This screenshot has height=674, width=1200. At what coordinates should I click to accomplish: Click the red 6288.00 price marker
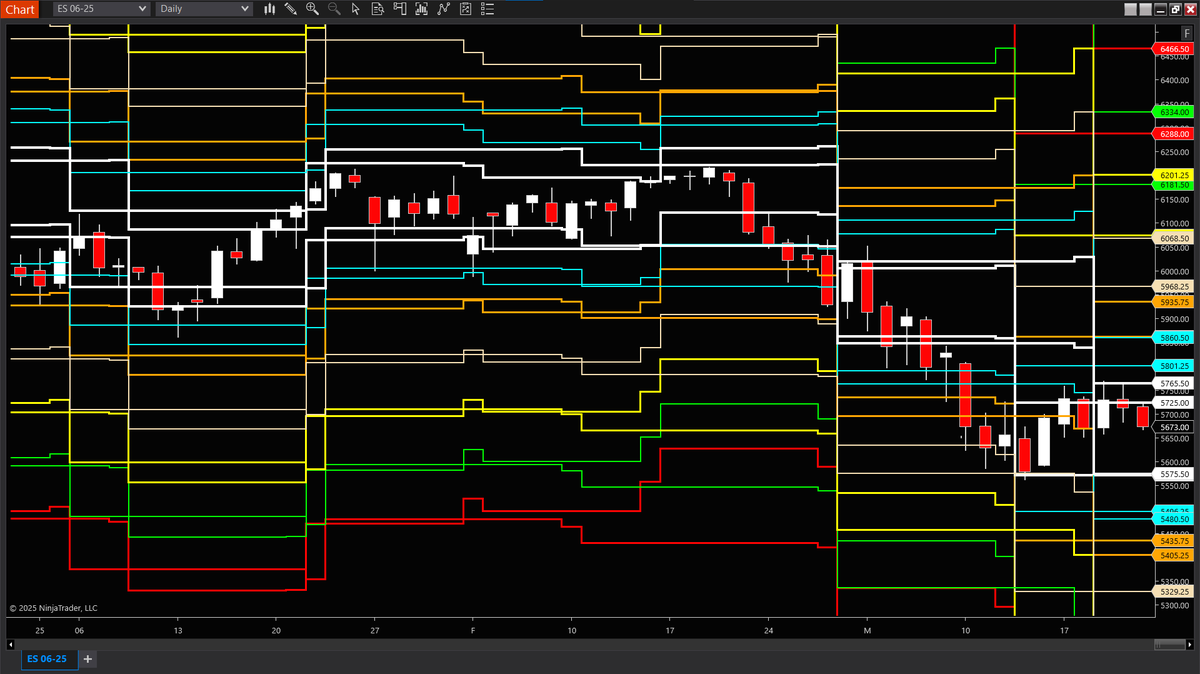pos(1172,133)
